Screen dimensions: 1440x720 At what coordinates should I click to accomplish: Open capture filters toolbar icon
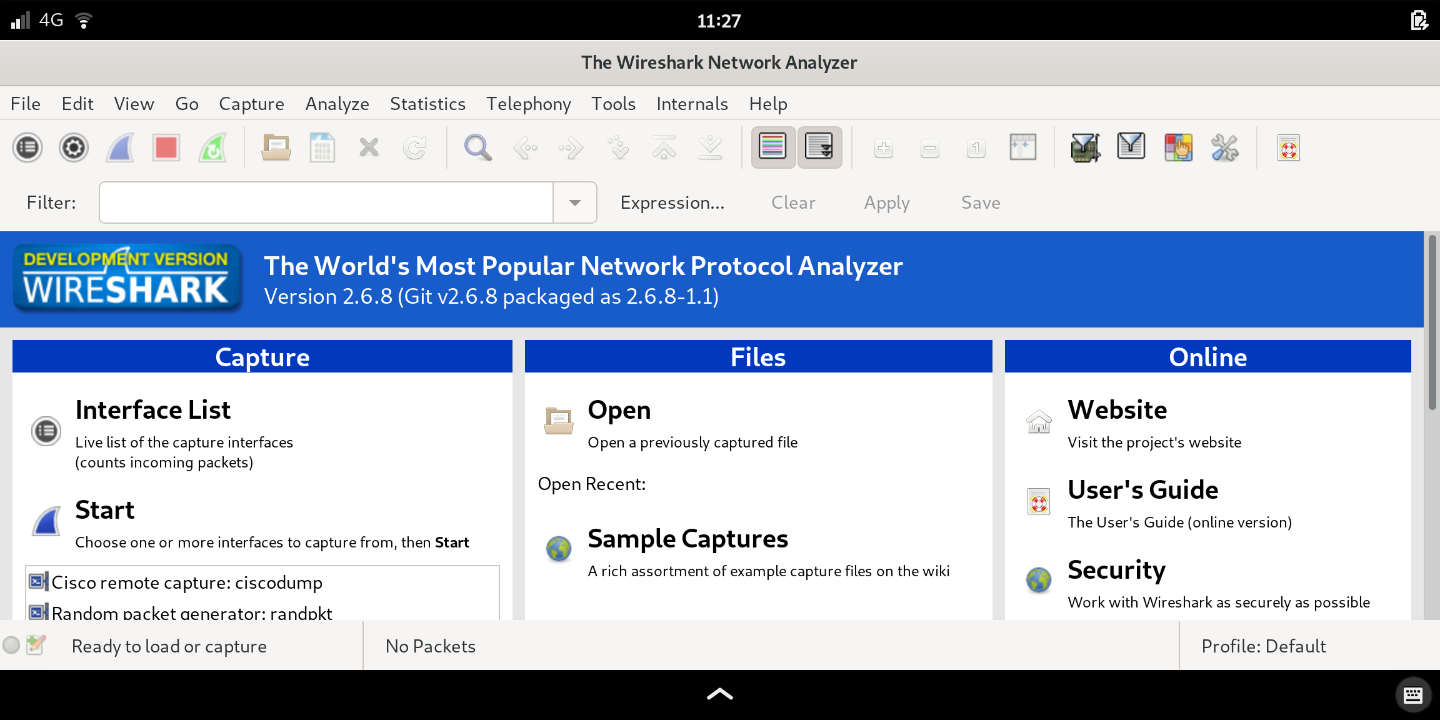pyautogui.click(x=1085, y=148)
